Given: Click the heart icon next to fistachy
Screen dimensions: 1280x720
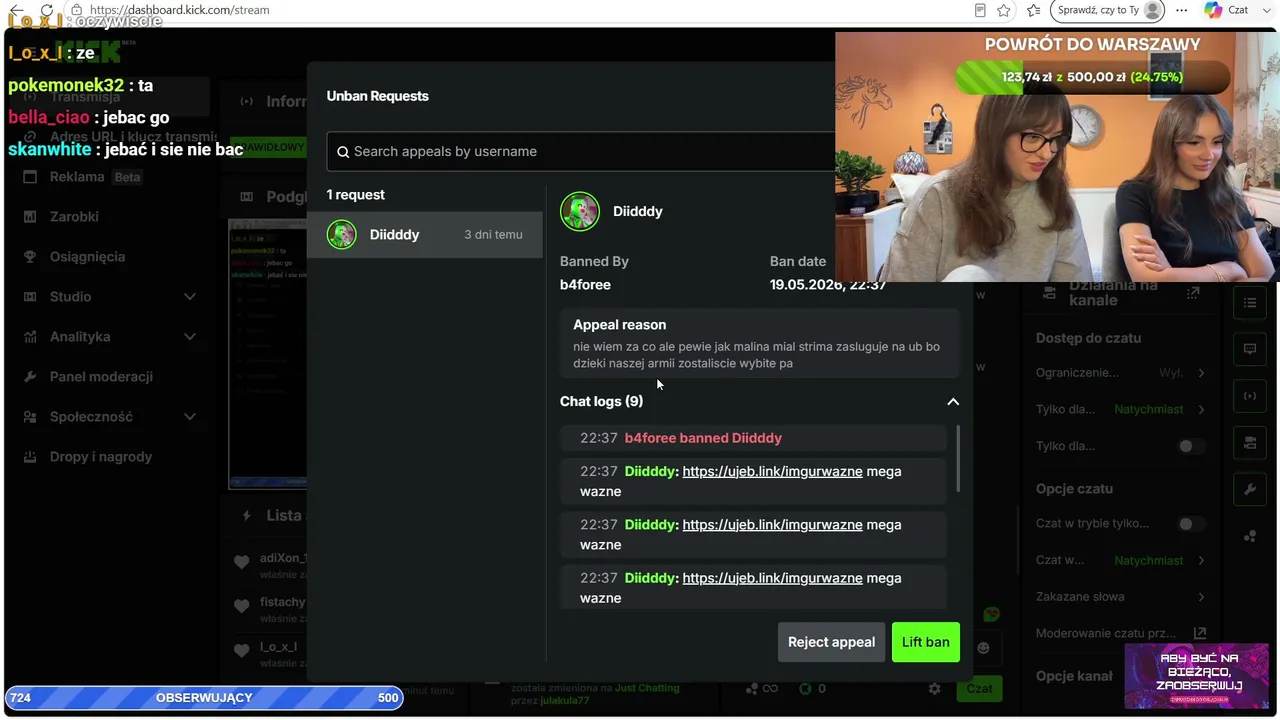Looking at the screenshot, I should [x=241, y=606].
